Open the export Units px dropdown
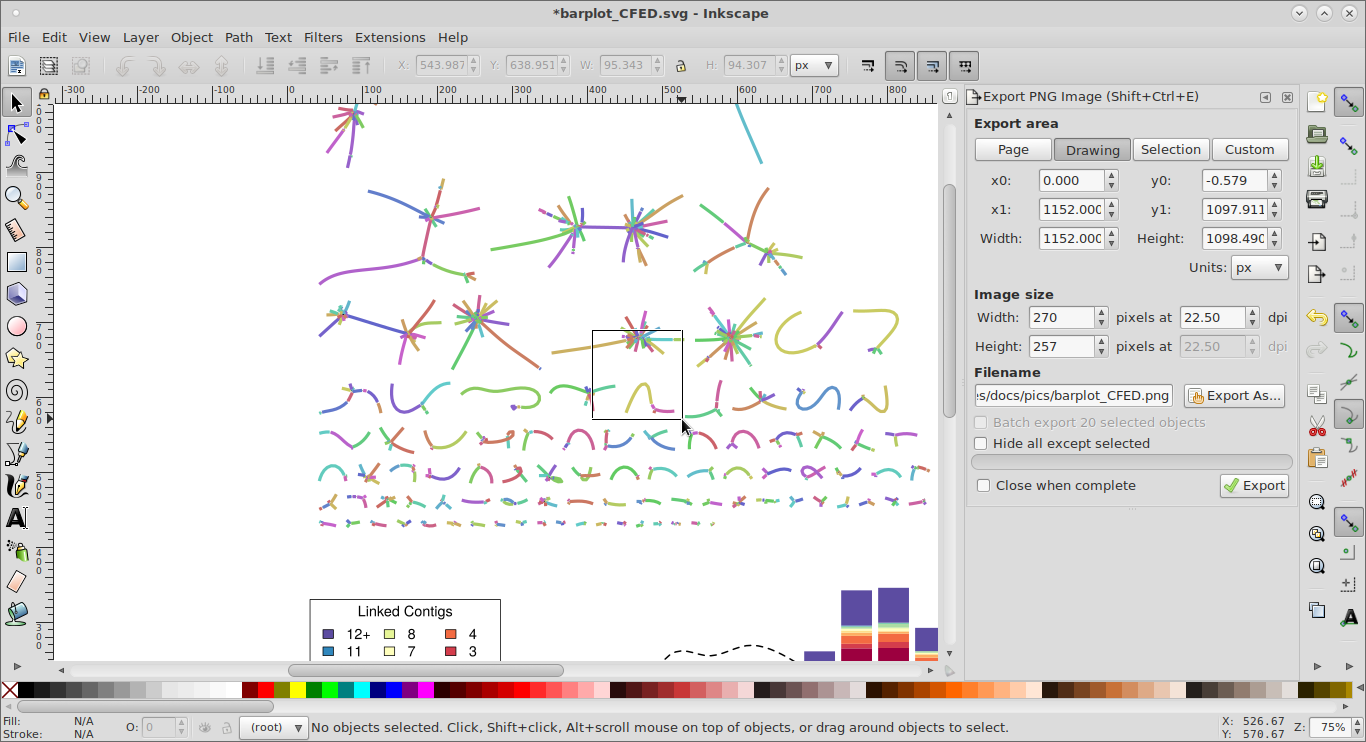1366x742 pixels. (x=1259, y=269)
